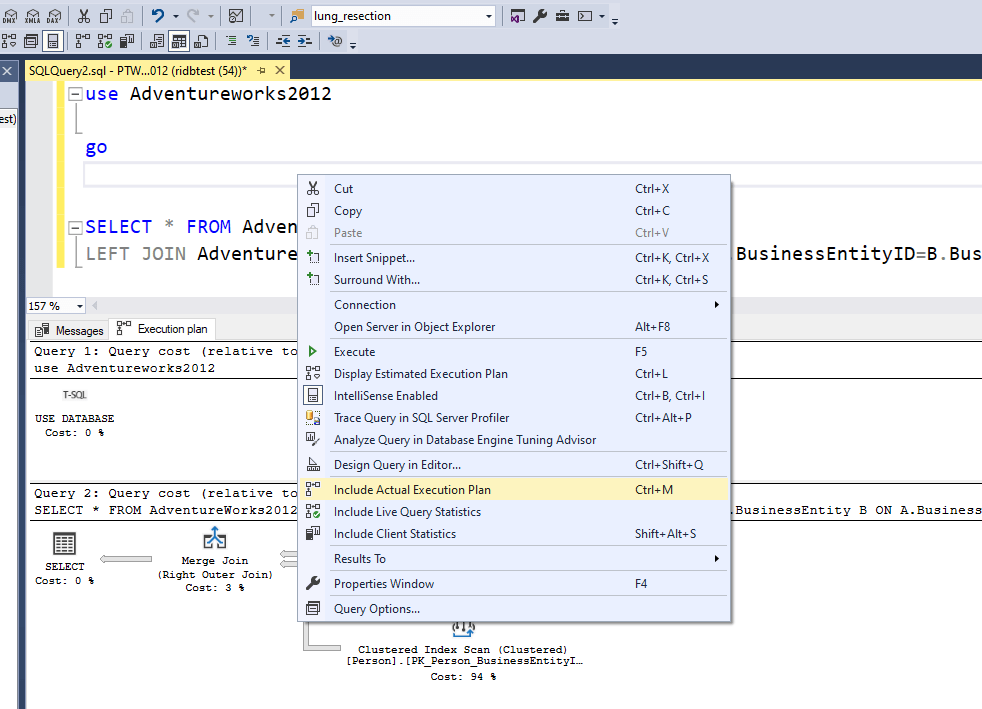Click the Cut scissors icon in toolbar

(83, 16)
